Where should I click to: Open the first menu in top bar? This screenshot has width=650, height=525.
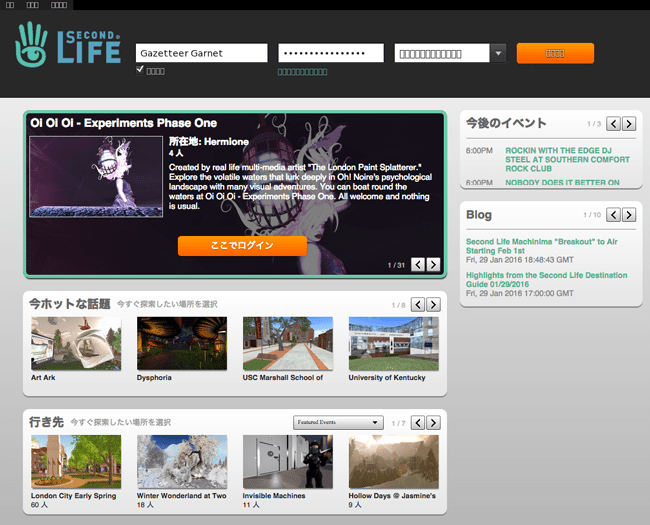coord(10,5)
